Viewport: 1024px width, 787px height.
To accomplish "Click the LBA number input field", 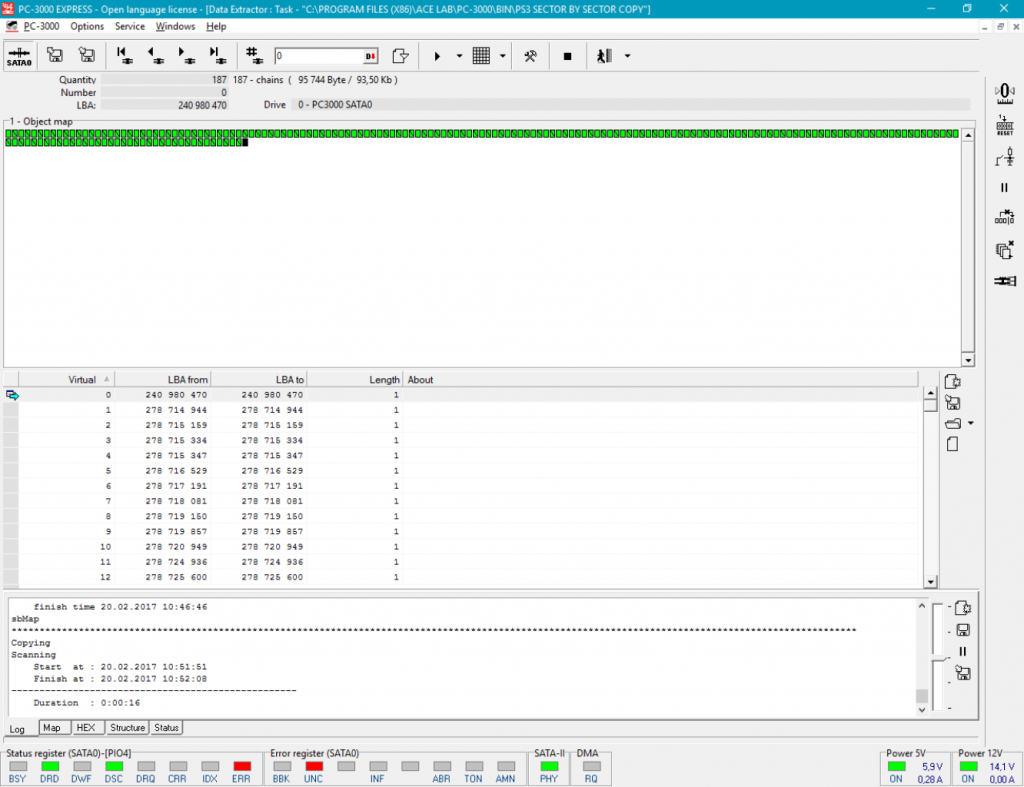I will click(x=318, y=56).
